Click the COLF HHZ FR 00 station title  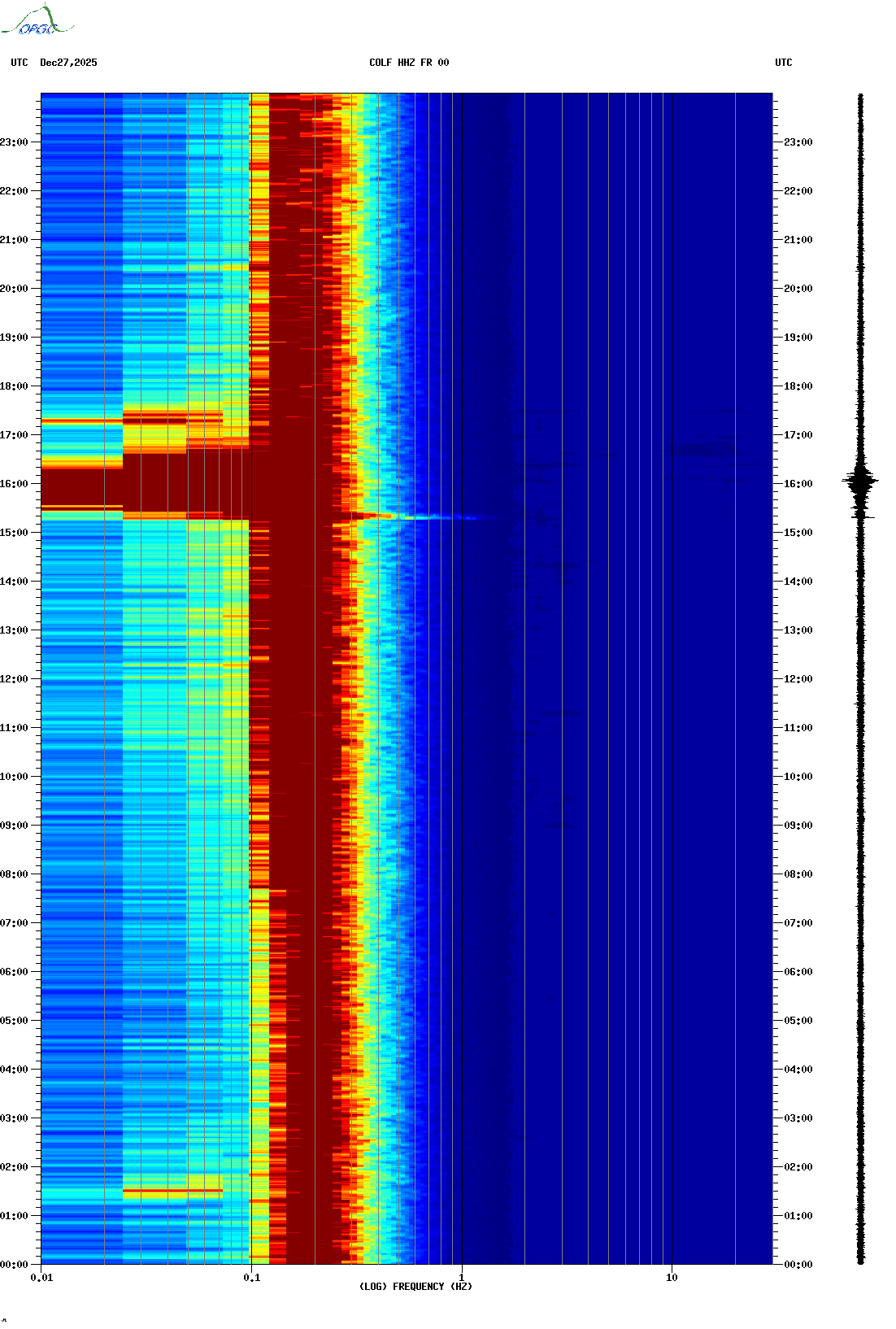[x=408, y=63]
